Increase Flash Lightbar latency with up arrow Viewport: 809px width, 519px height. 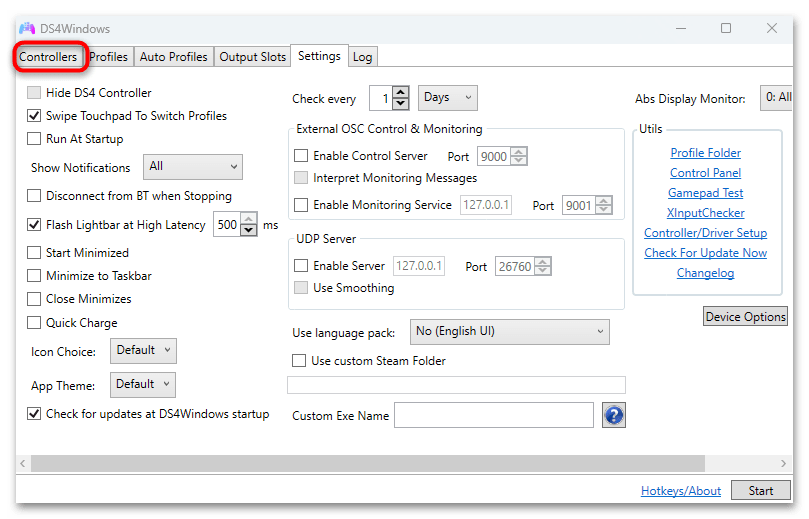click(249, 219)
